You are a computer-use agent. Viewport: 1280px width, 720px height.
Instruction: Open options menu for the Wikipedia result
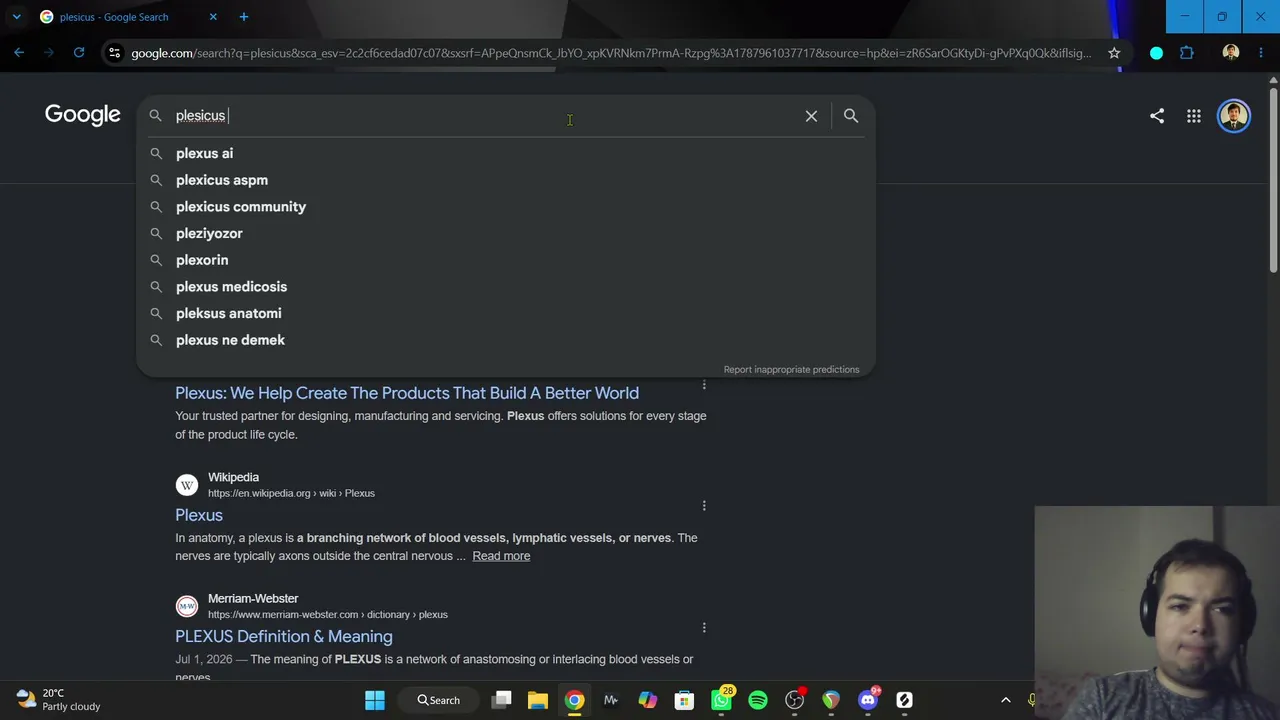pyautogui.click(x=704, y=506)
